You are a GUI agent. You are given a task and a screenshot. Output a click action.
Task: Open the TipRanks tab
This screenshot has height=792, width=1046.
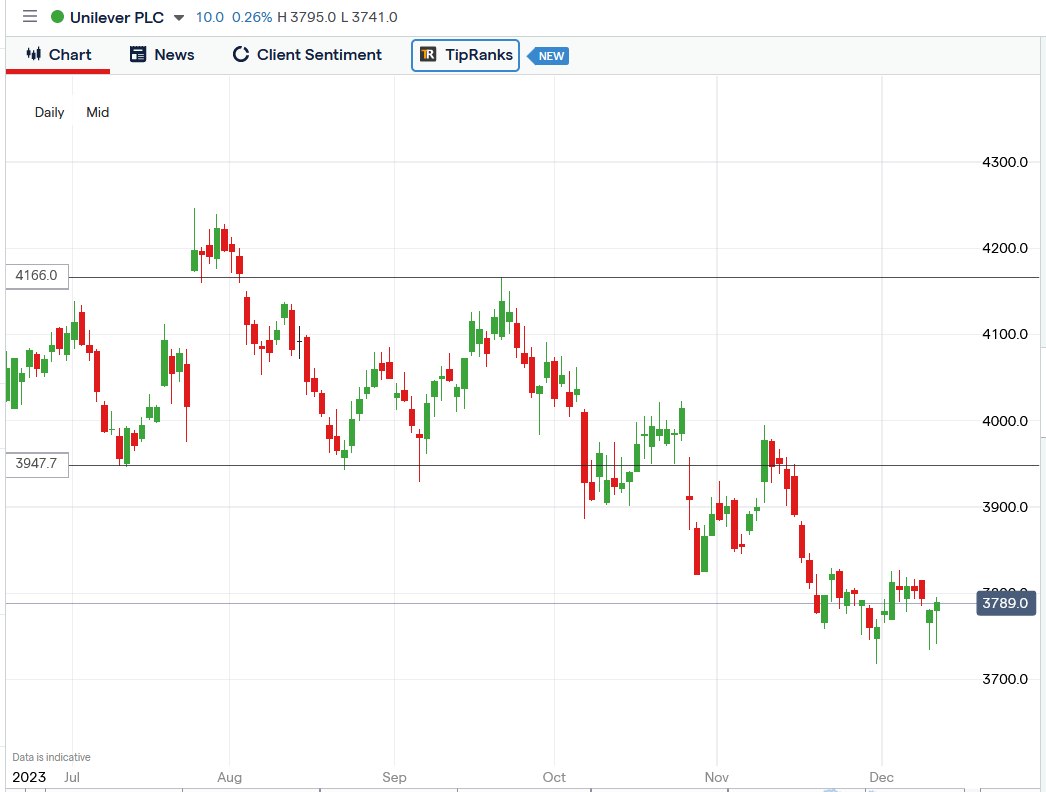tap(466, 55)
